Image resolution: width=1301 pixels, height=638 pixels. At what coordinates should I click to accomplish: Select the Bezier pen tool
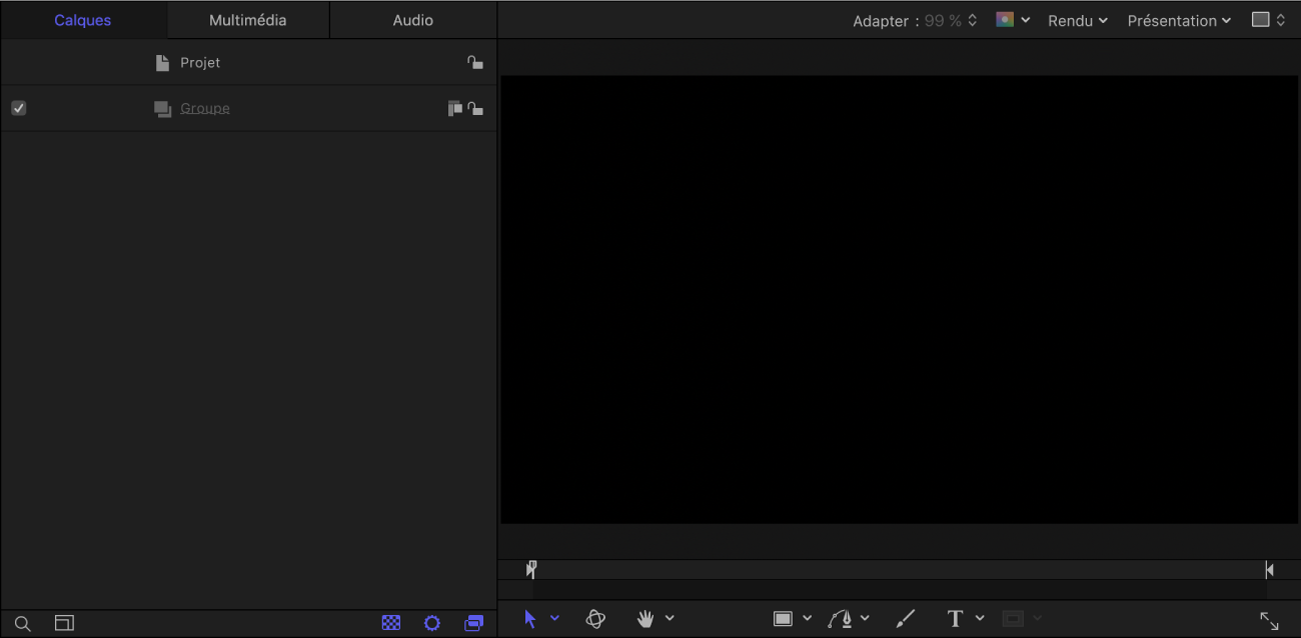point(840,619)
